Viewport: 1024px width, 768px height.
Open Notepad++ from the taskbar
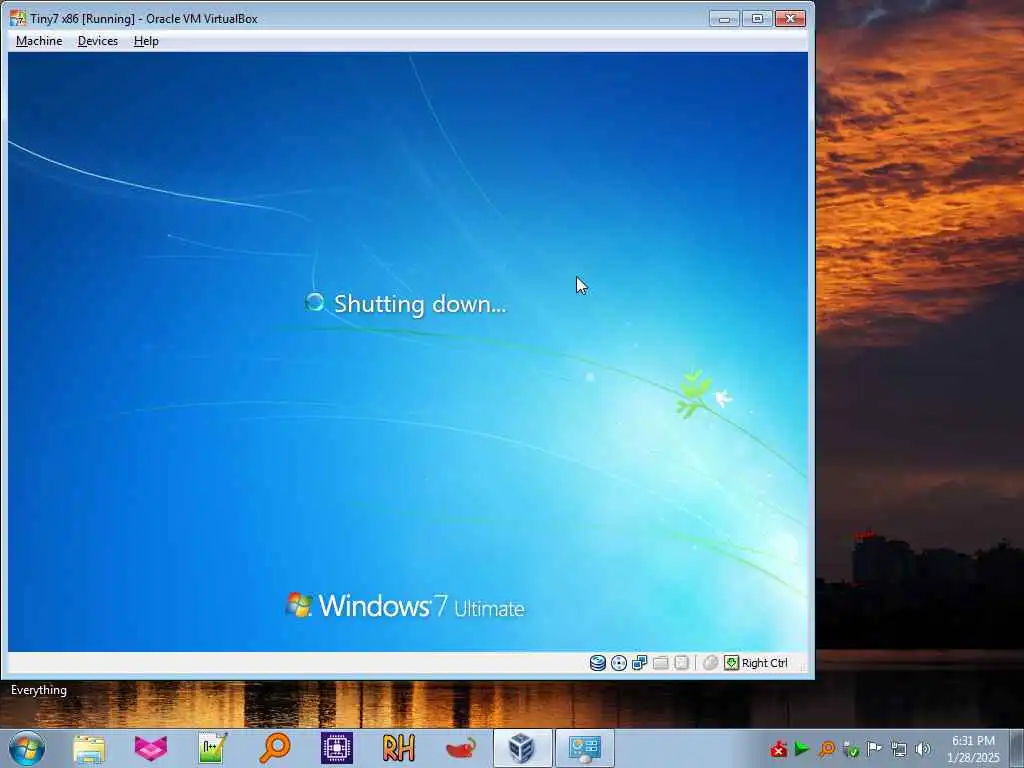click(212, 748)
